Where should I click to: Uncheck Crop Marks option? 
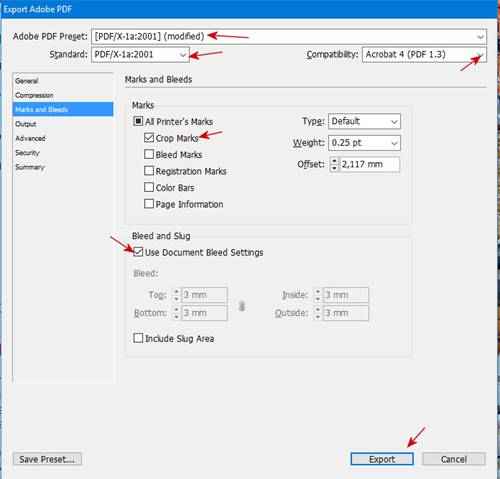click(149, 138)
